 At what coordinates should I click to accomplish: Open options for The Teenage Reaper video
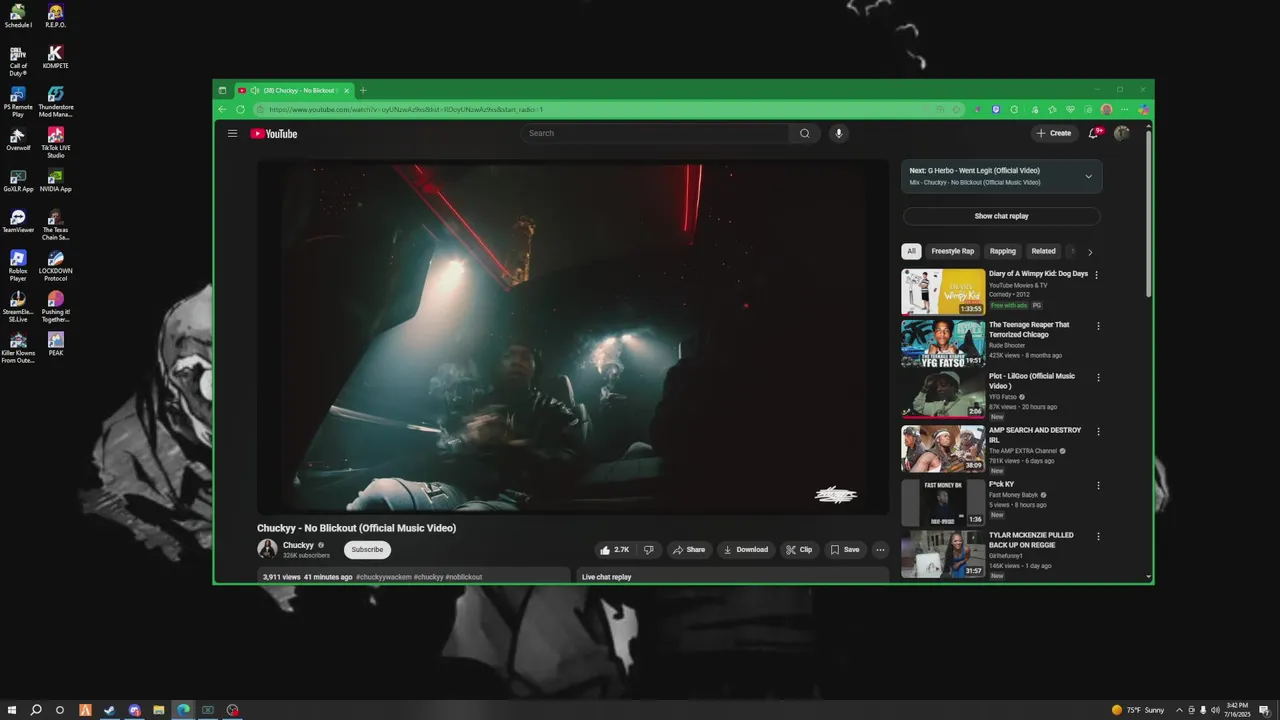[x=1097, y=326]
